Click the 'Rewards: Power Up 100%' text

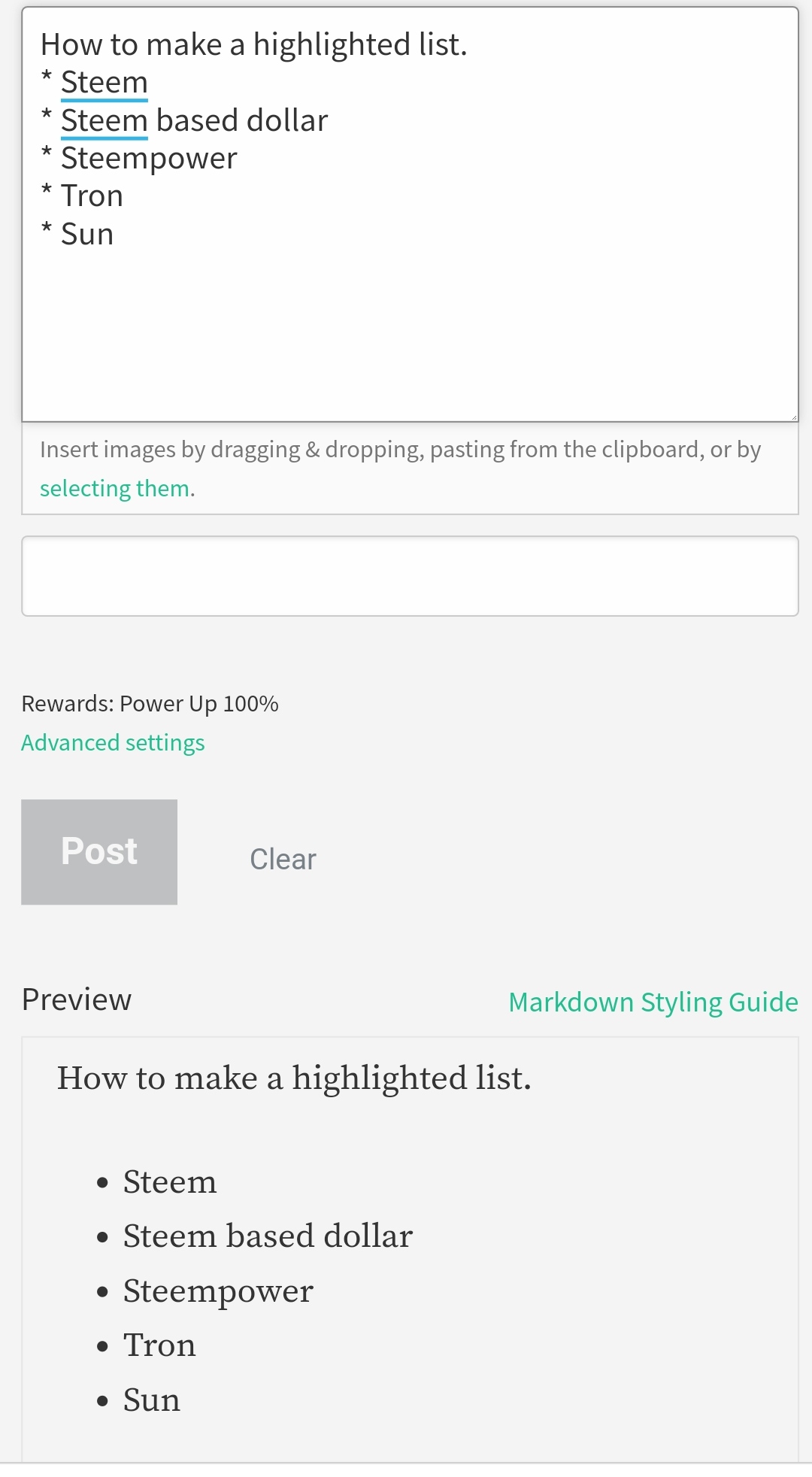[x=150, y=704]
